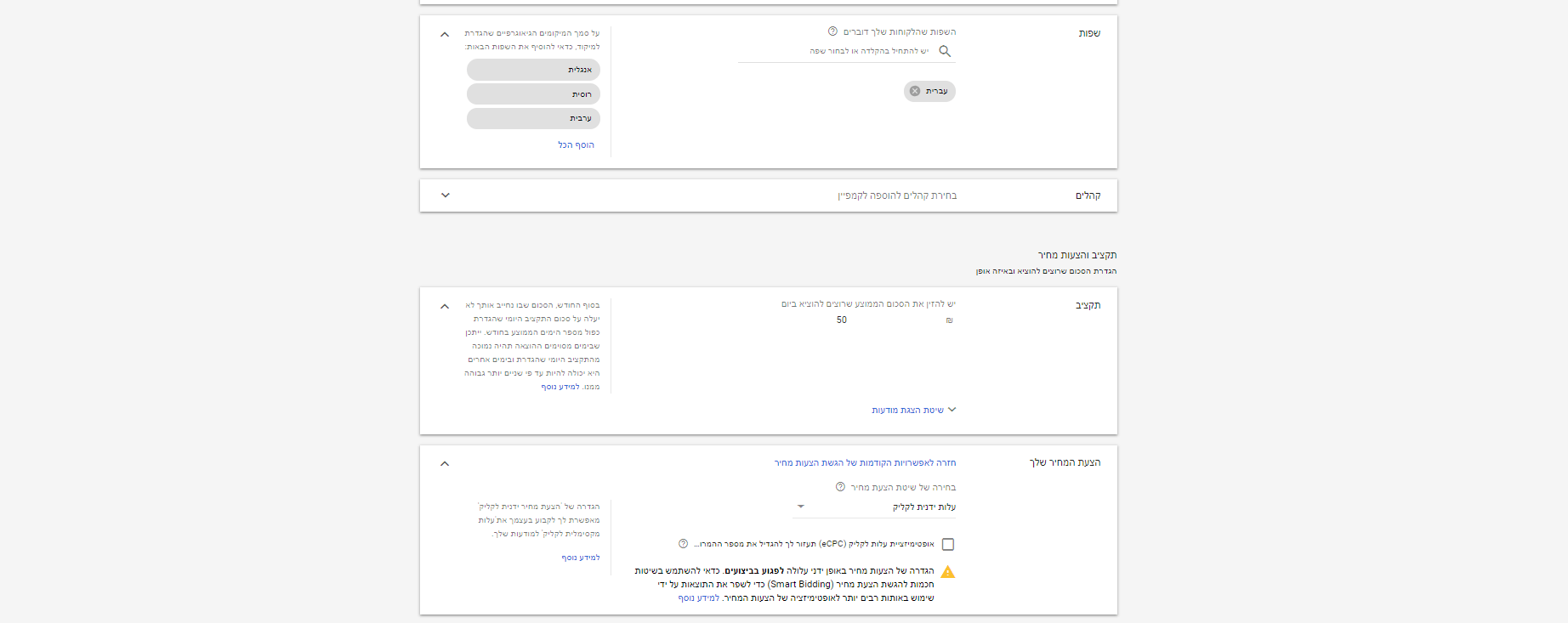Add suggested language רוסית
1568x623 pixels.
pos(533,94)
